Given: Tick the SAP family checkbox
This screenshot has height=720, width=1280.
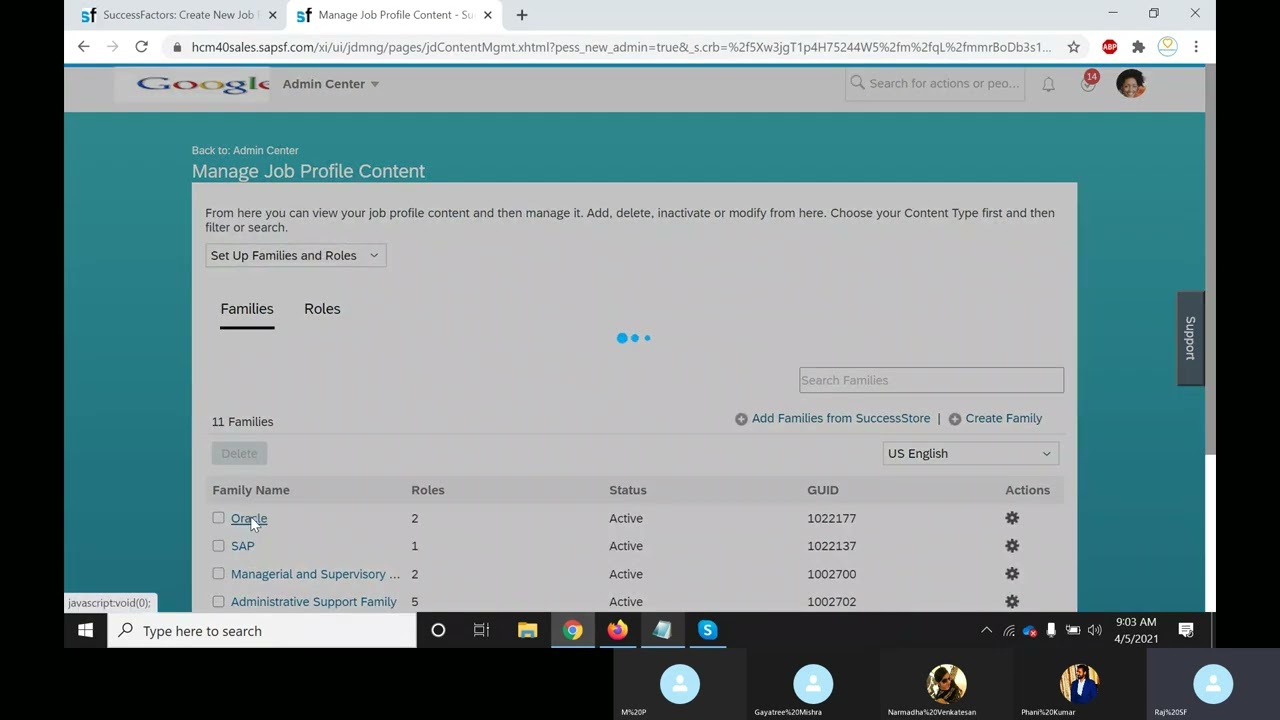Looking at the screenshot, I should pos(218,546).
